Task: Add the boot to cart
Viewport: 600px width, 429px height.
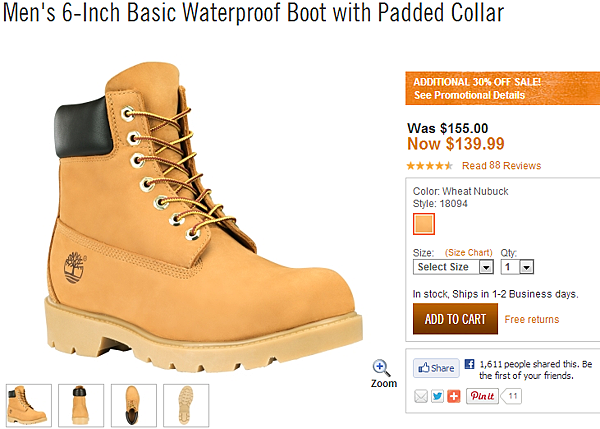Action: tap(455, 319)
